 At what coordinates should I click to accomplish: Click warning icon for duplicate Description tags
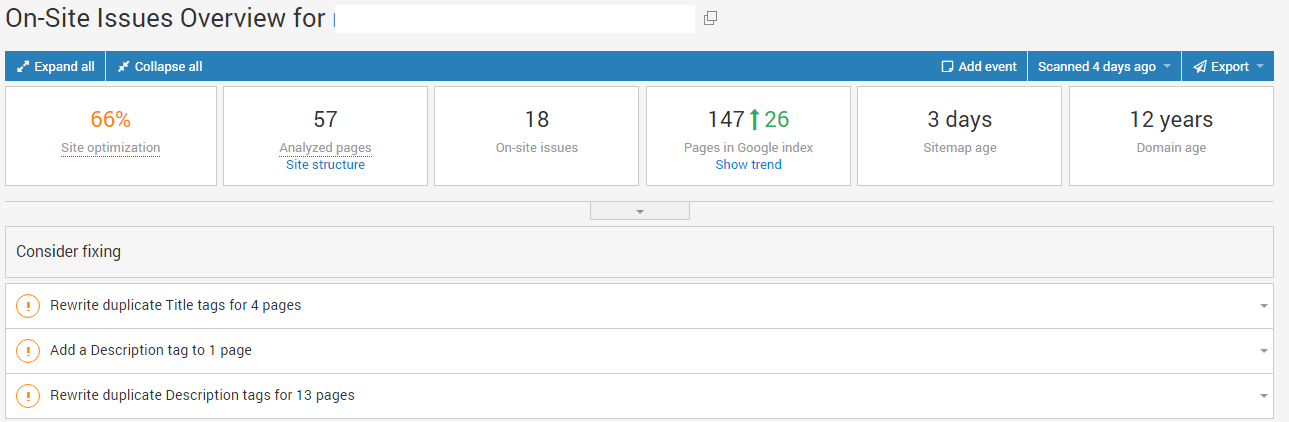(x=28, y=396)
